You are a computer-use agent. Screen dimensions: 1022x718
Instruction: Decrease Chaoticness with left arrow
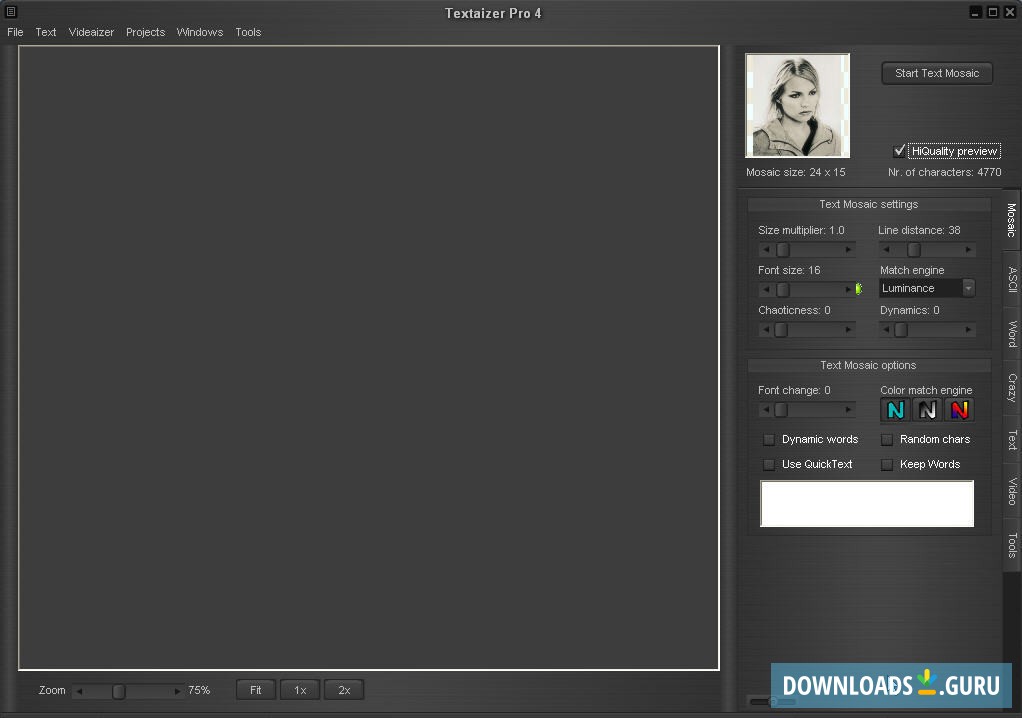pyautogui.click(x=766, y=330)
